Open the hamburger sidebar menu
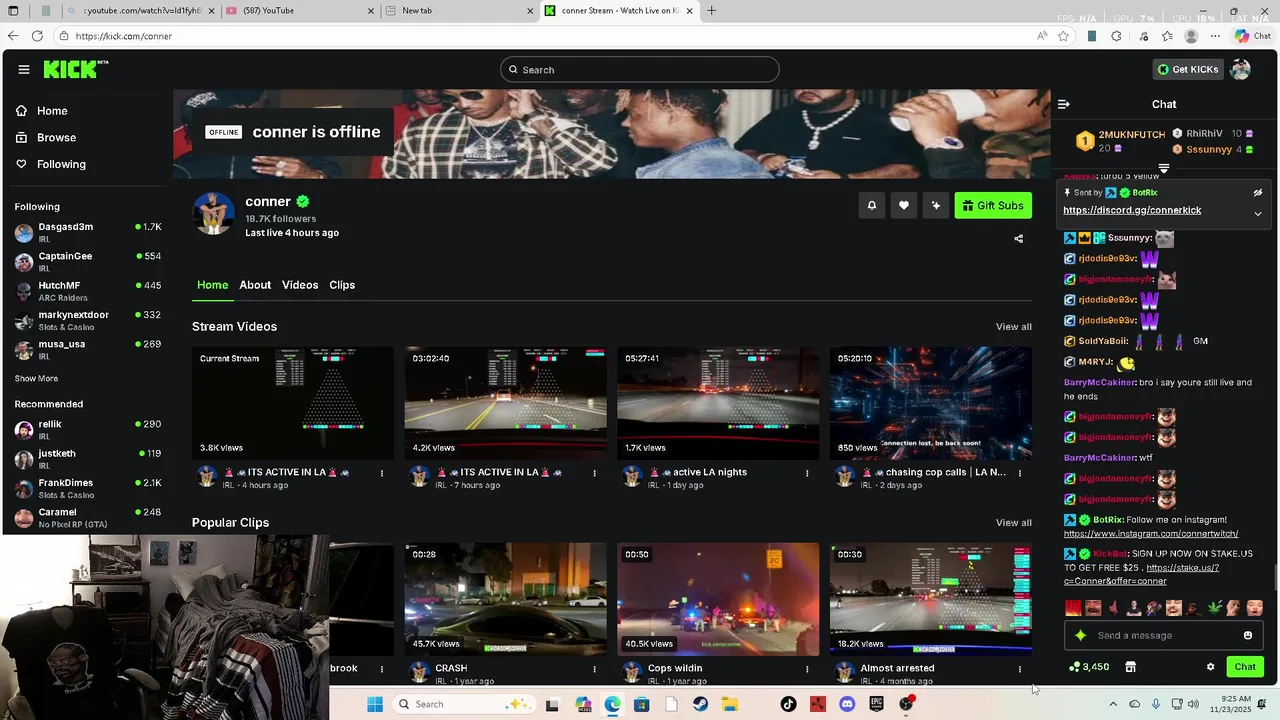1280x720 pixels. 24,69
